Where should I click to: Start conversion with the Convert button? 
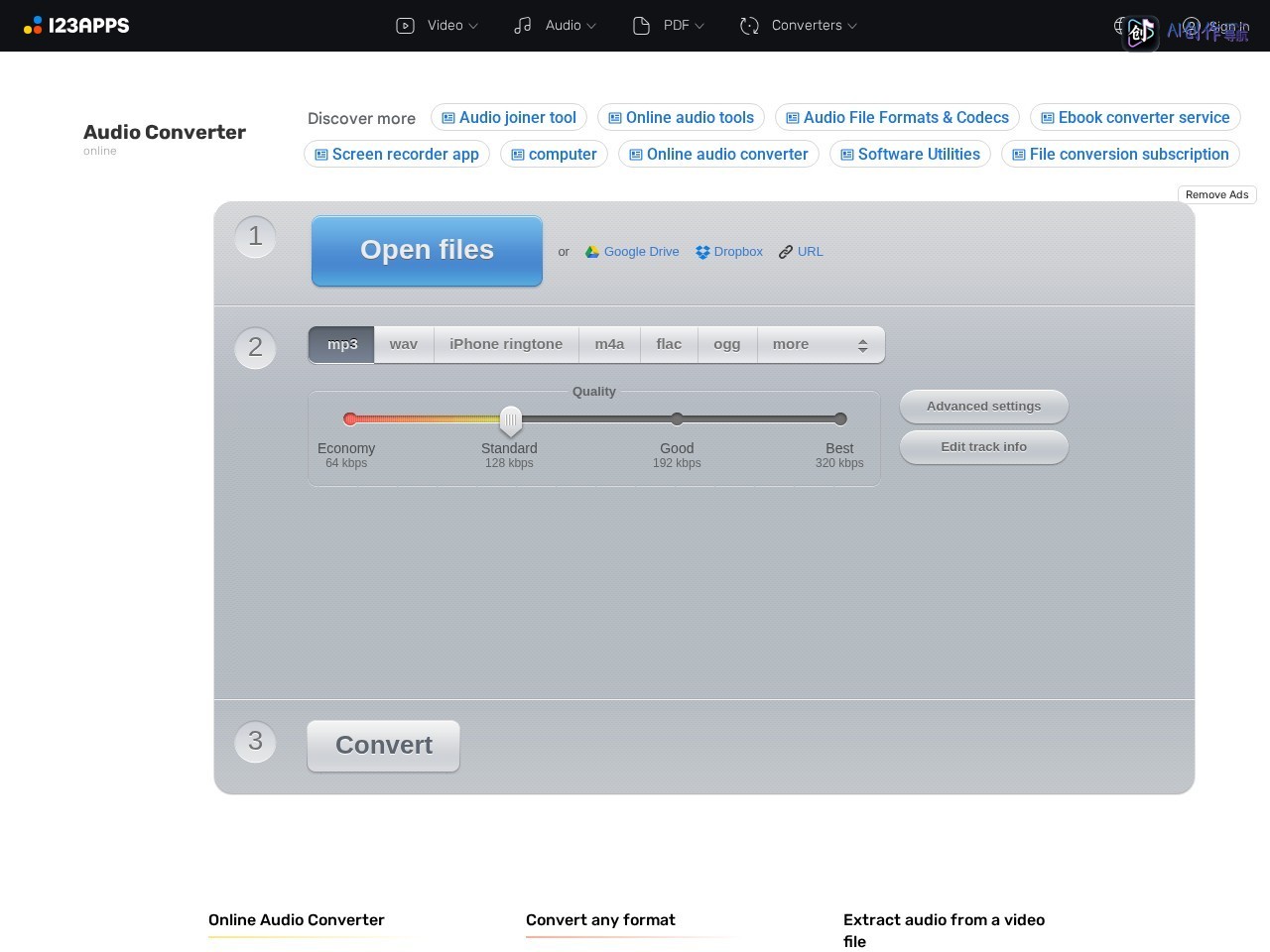tap(384, 746)
